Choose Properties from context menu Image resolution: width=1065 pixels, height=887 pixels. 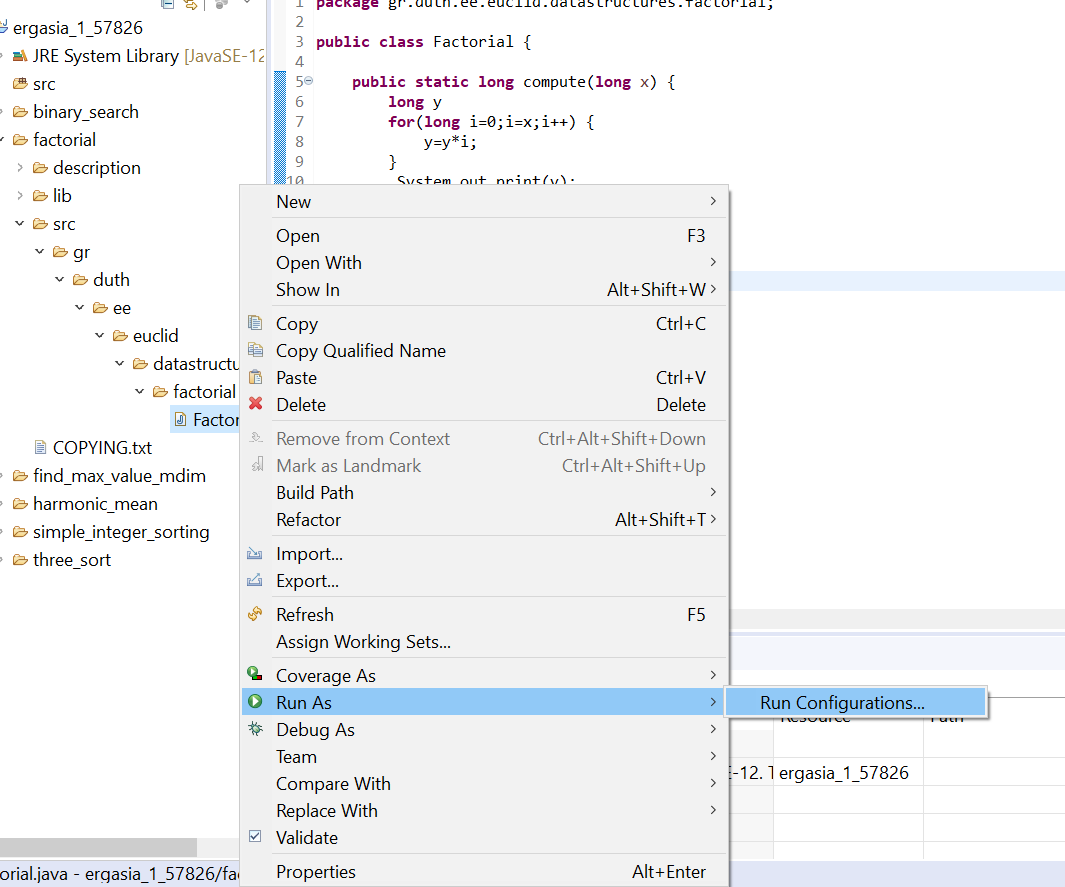pos(315,871)
